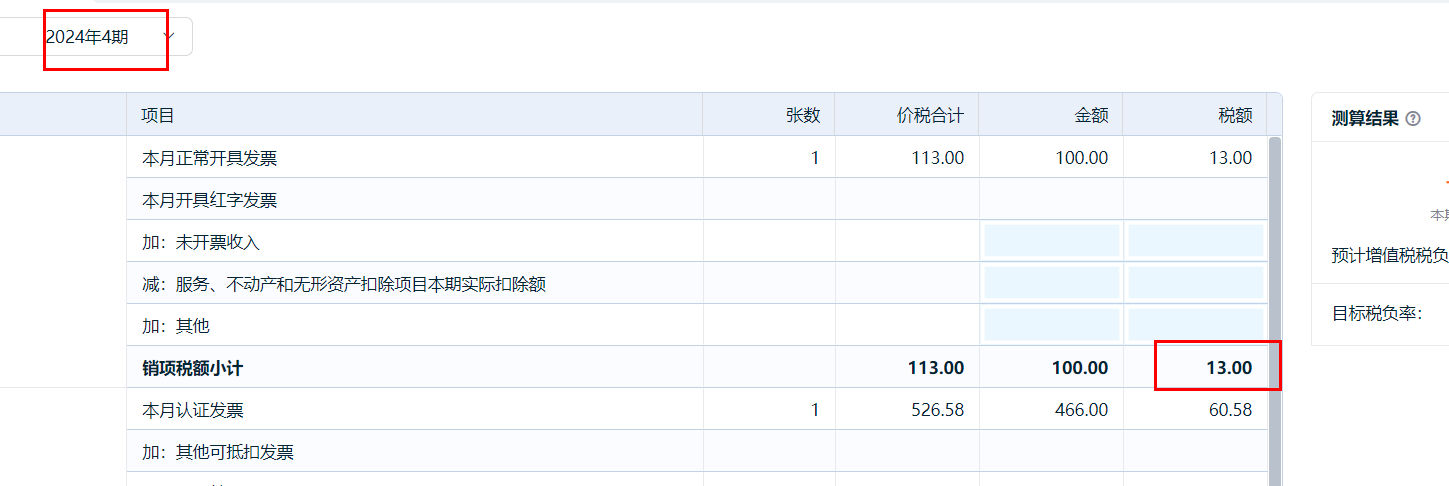Click the table's vertical scrollbar

coord(1274,300)
